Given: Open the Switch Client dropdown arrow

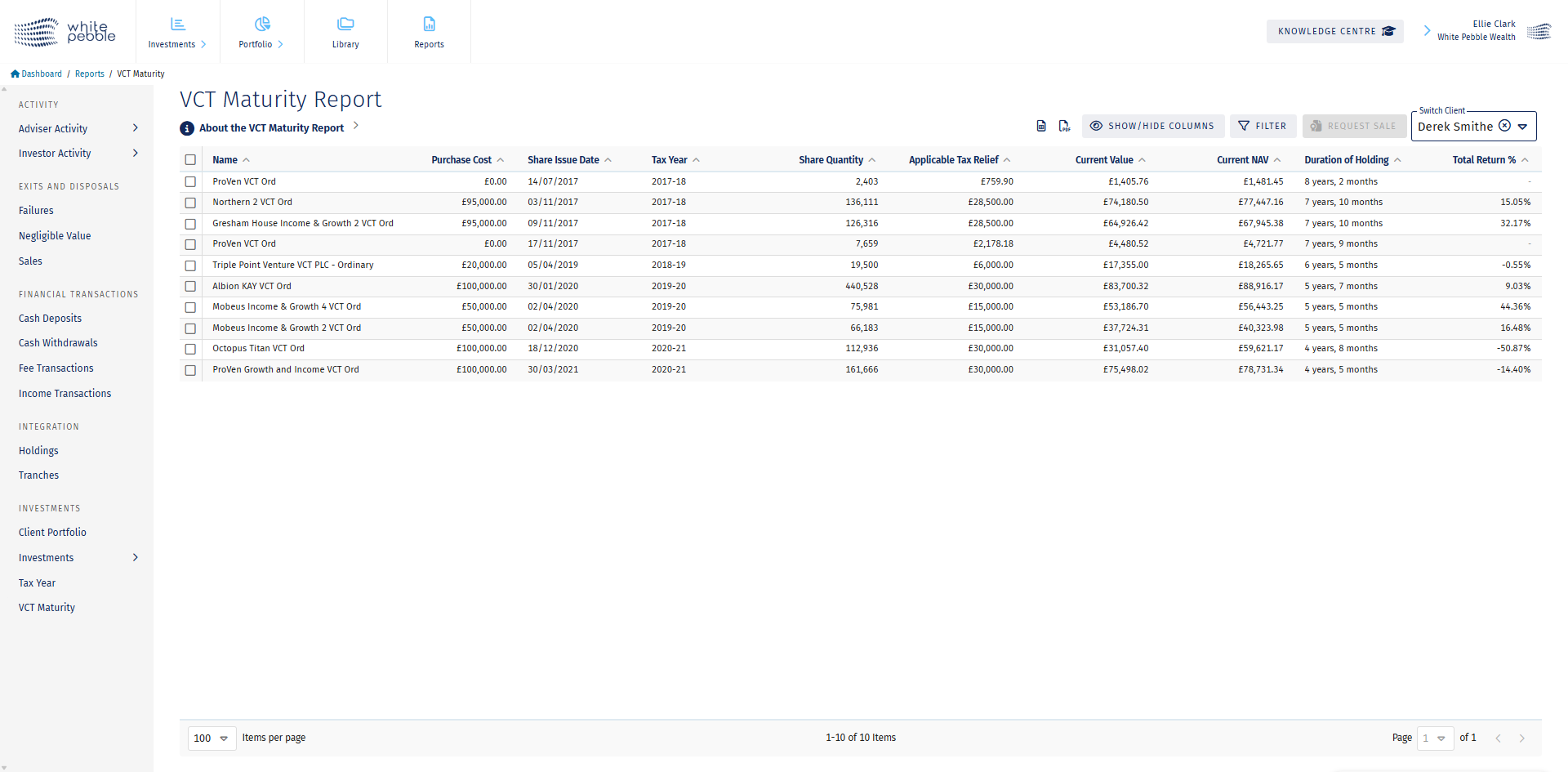Looking at the screenshot, I should pyautogui.click(x=1522, y=127).
